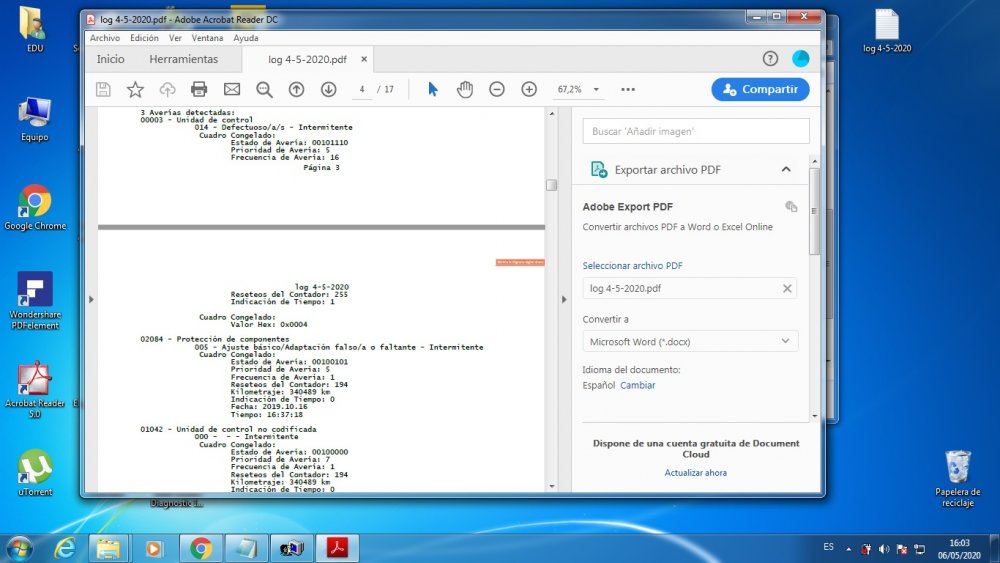The width and height of the screenshot is (1000, 563).
Task: Collapse the right tools pane arrow
Action: [x=564, y=299]
